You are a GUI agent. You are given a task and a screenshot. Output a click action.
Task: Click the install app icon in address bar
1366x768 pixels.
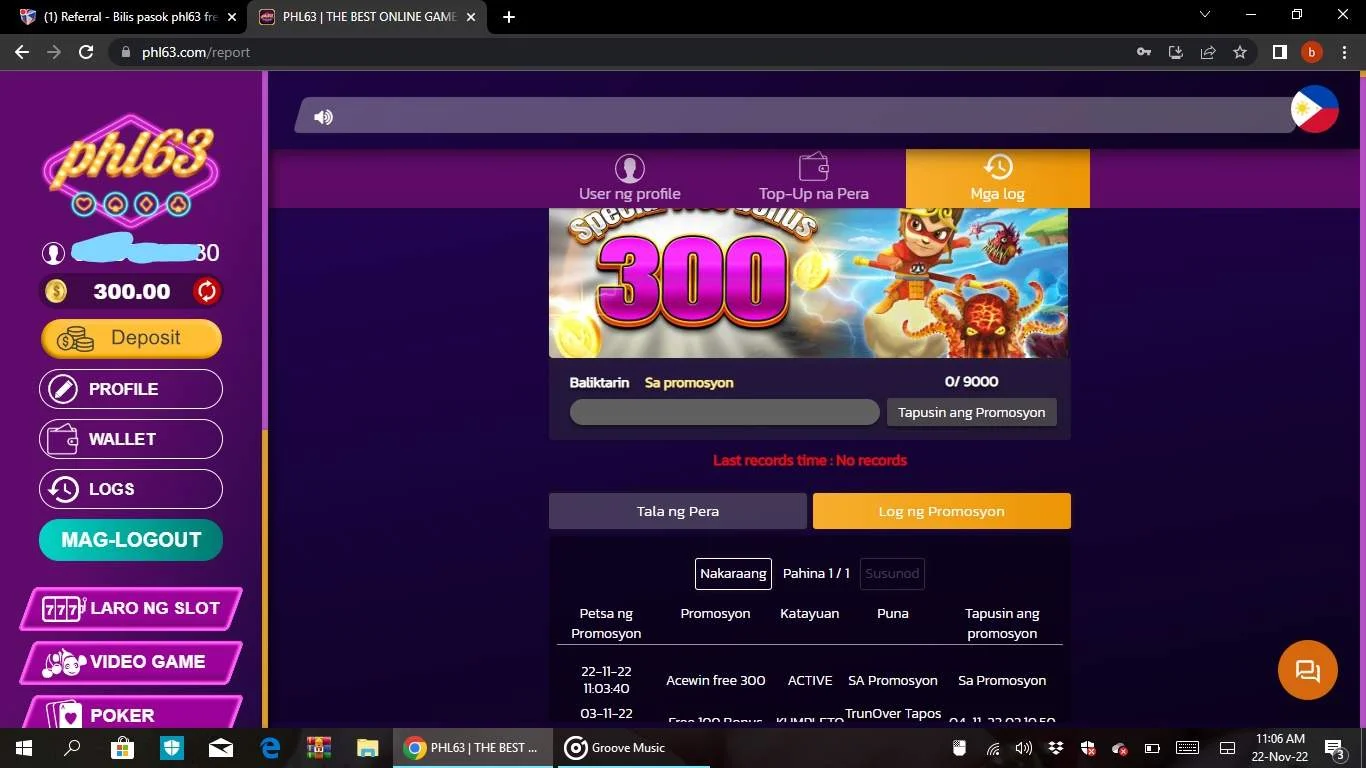(x=1176, y=52)
